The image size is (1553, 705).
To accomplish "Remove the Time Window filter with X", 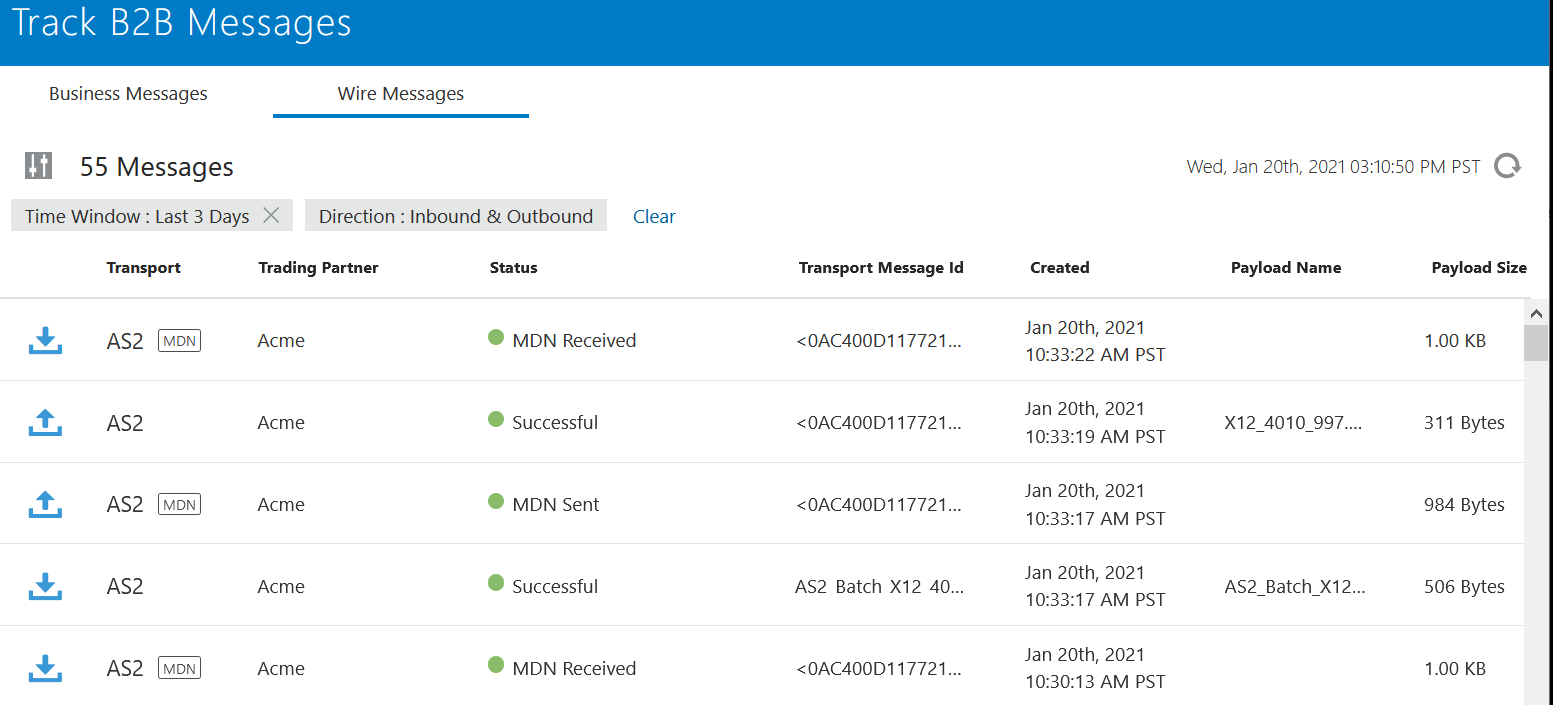I will pyautogui.click(x=270, y=215).
